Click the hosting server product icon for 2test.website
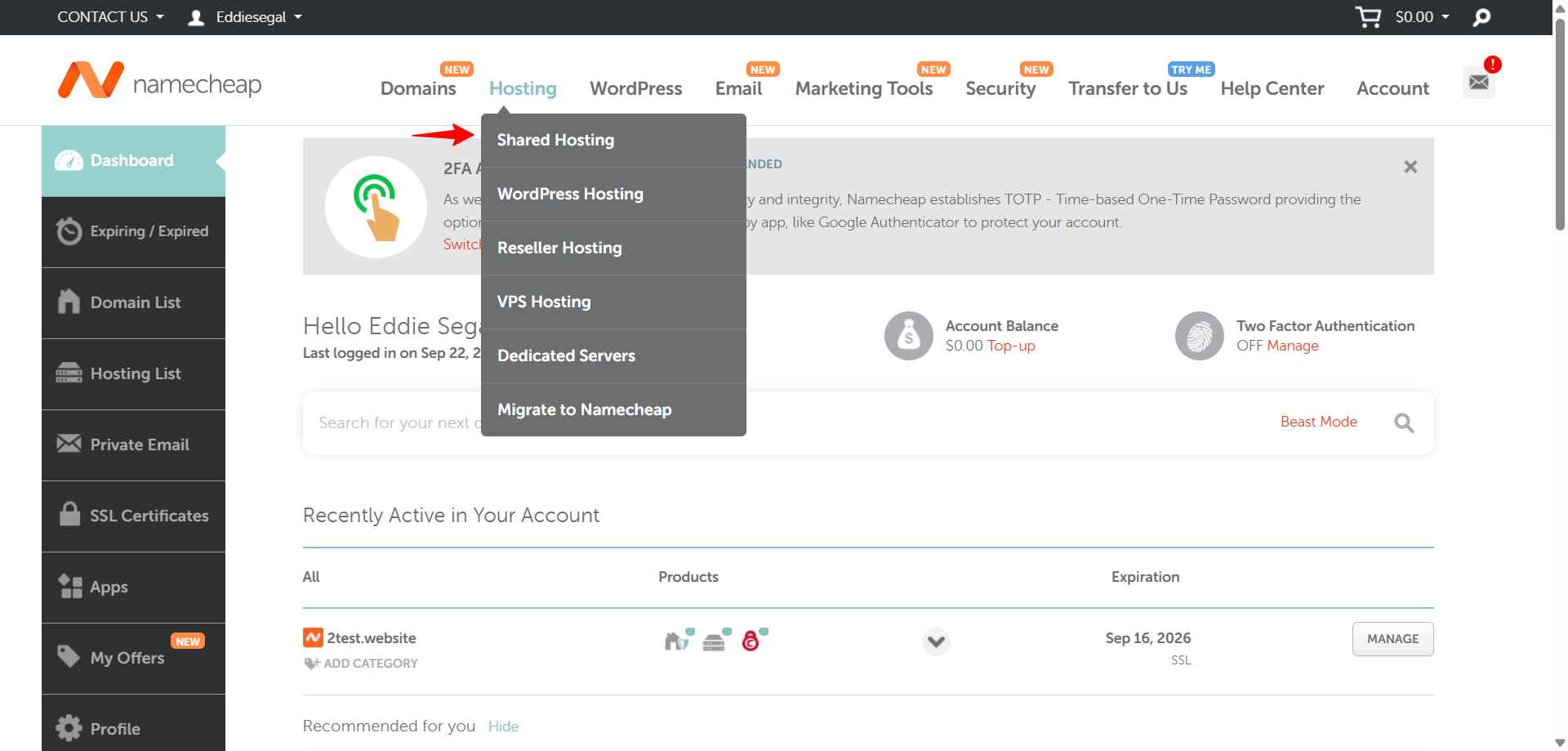This screenshot has width=1568, height=751. 713,641
